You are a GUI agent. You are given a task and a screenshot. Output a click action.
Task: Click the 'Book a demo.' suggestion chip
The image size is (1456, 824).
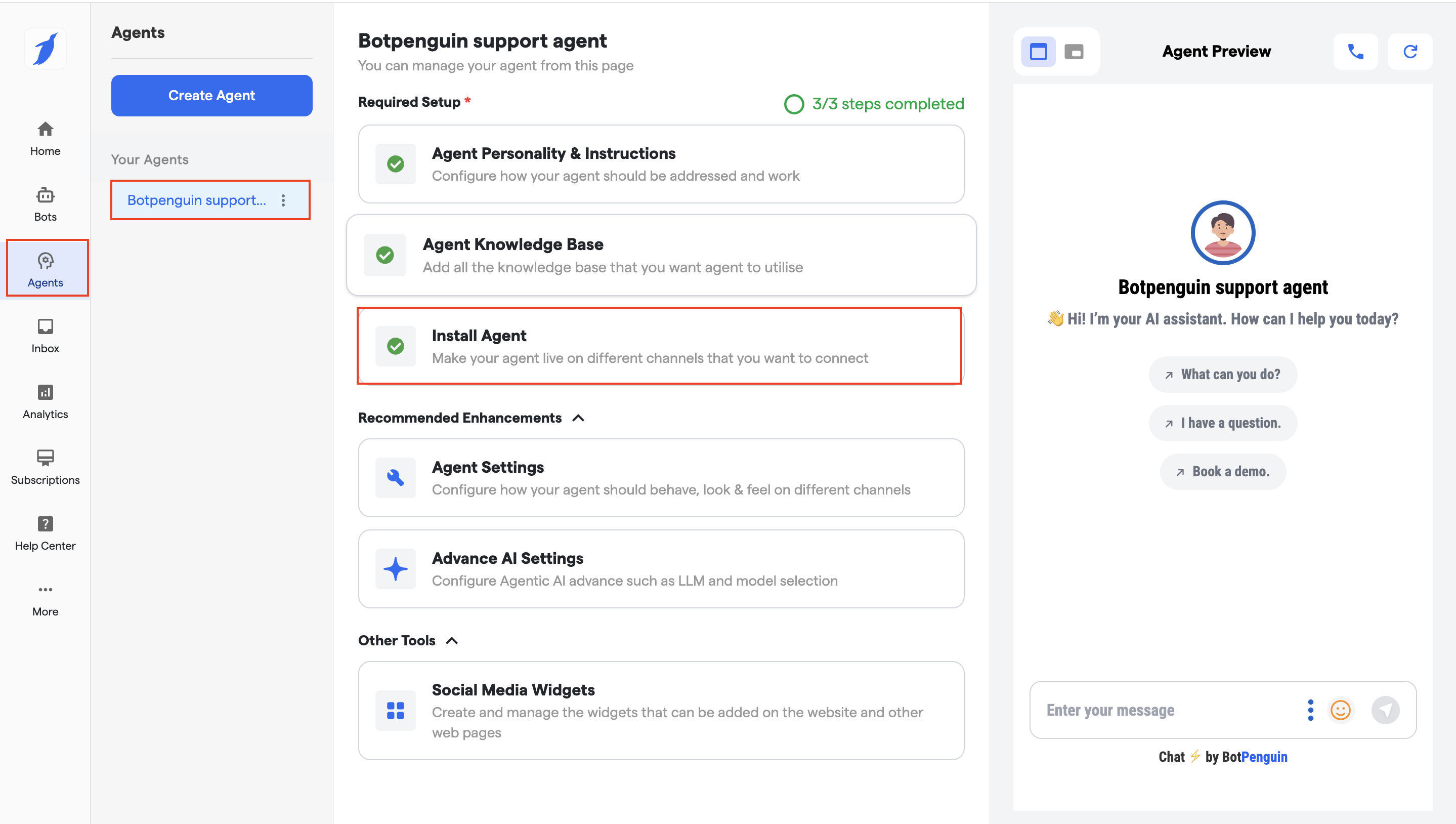1222,471
